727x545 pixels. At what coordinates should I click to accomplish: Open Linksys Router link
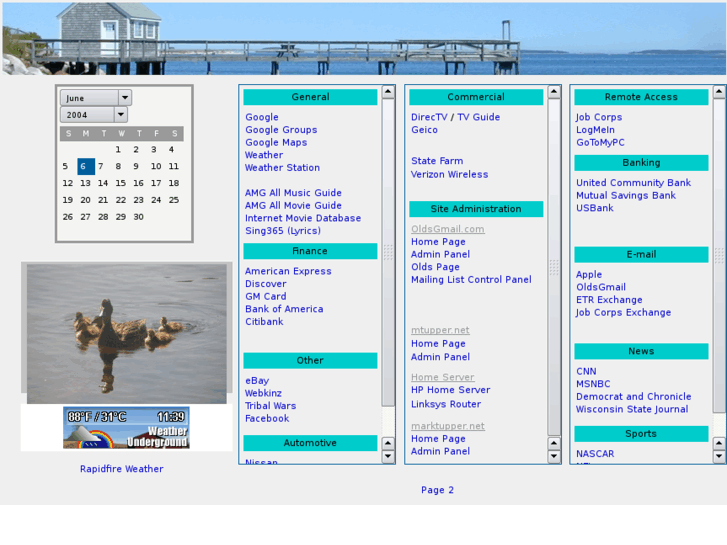(446, 404)
